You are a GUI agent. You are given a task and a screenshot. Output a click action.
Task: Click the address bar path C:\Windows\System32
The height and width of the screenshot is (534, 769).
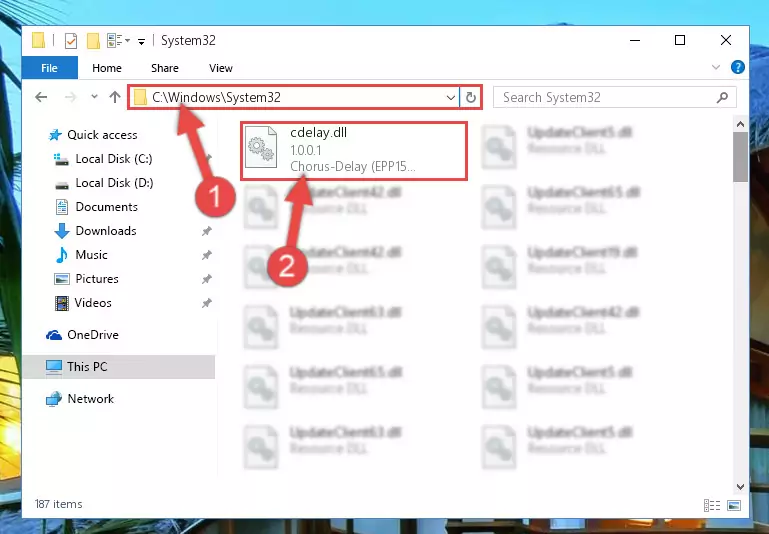click(x=216, y=97)
